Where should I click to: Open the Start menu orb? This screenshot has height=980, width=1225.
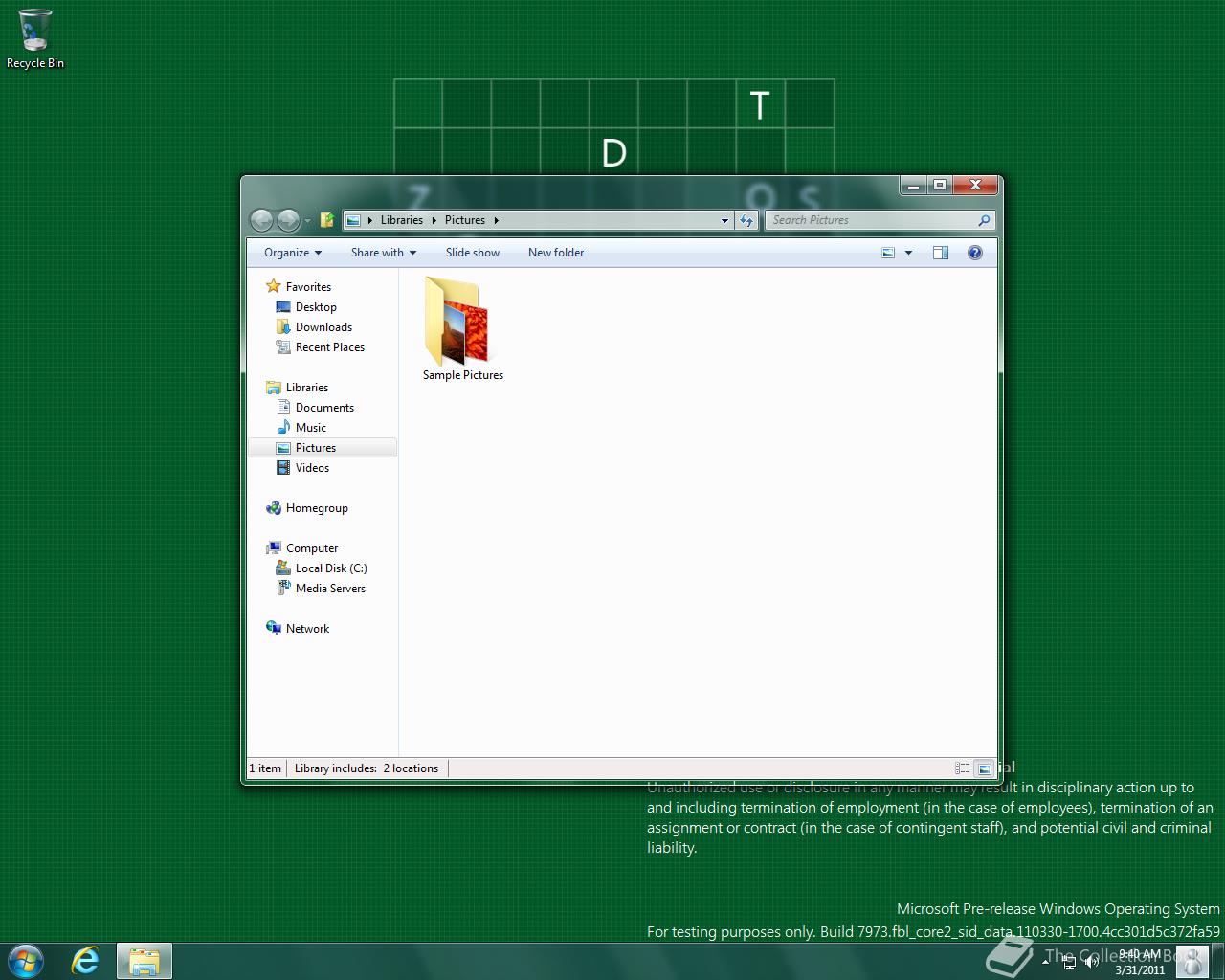click(26, 960)
